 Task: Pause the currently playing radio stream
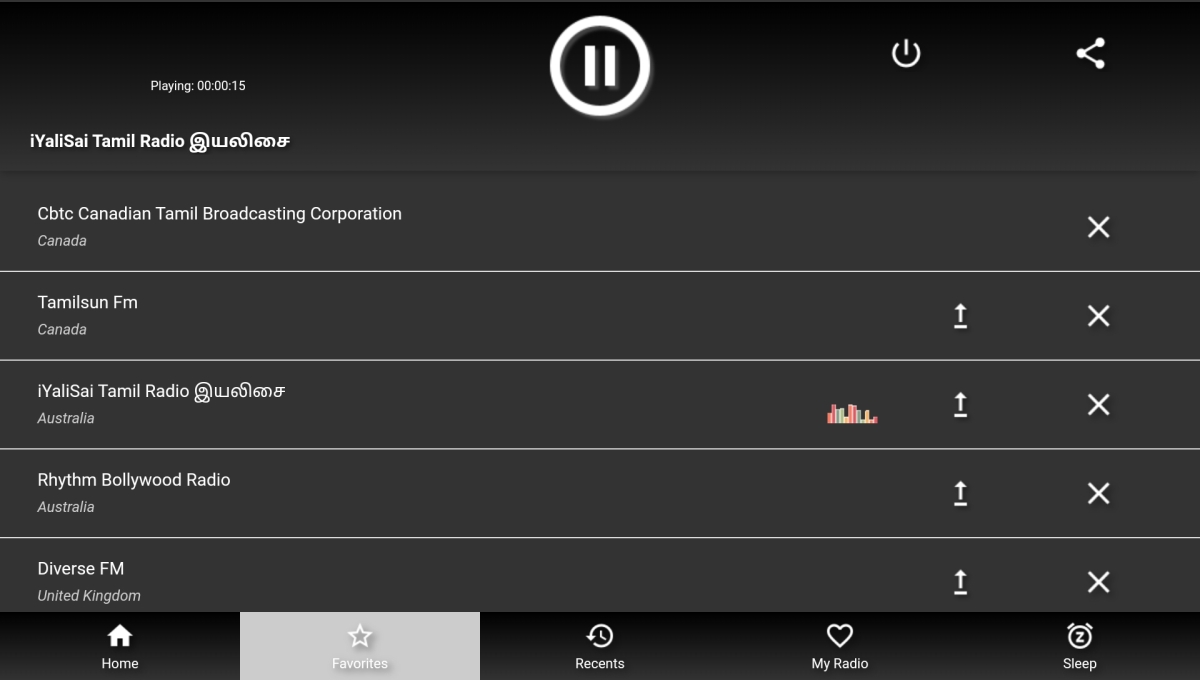[x=600, y=66]
